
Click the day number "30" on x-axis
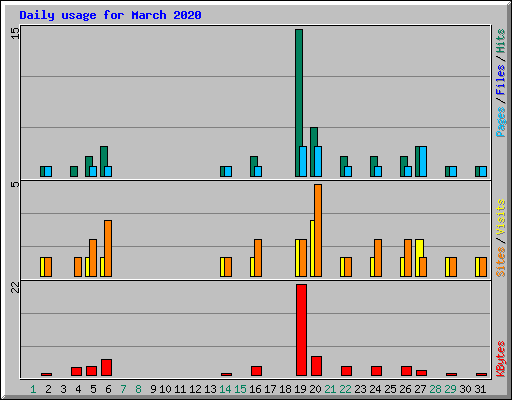[x=465, y=389]
